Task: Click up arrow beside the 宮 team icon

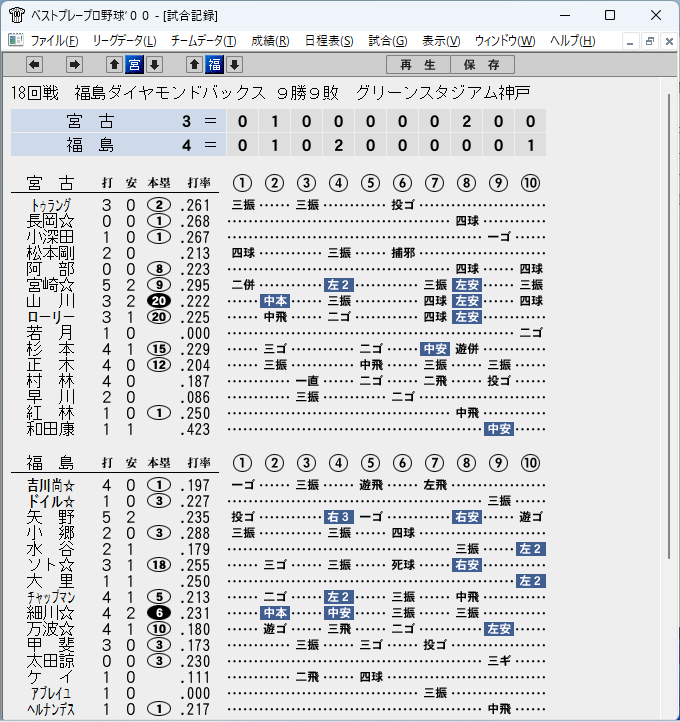Action: pyautogui.click(x=114, y=65)
